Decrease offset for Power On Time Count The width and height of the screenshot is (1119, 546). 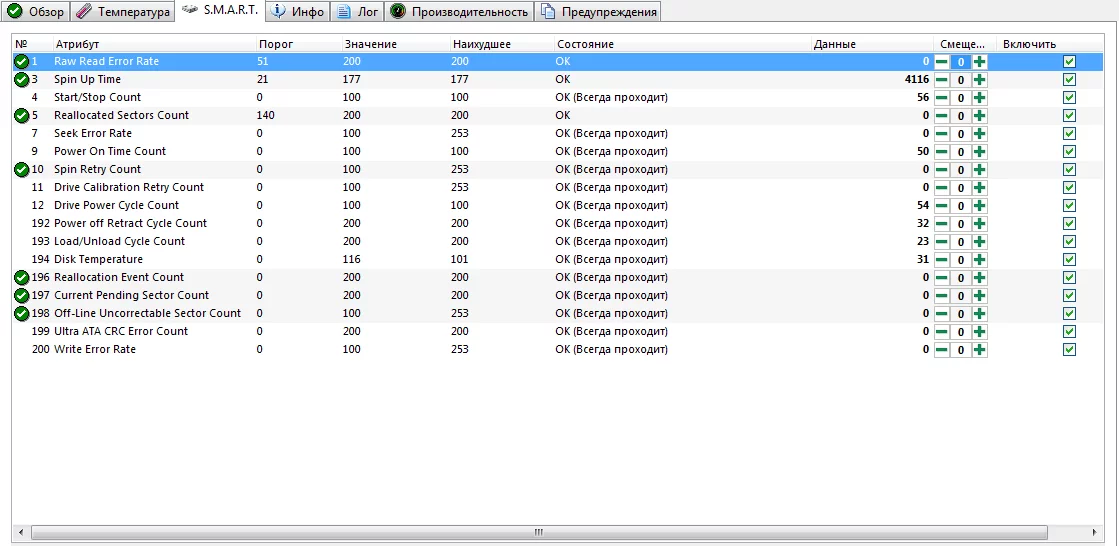942,151
